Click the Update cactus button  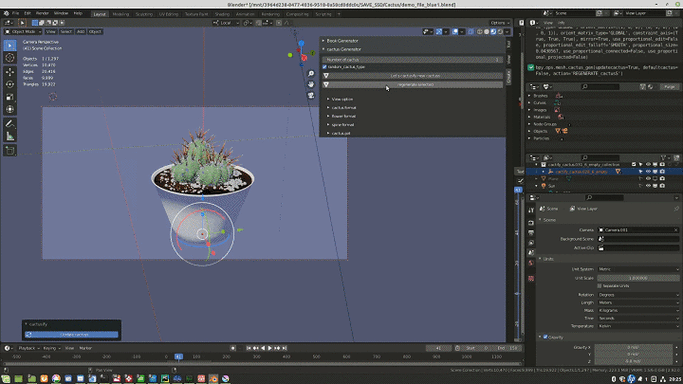click(x=72, y=334)
